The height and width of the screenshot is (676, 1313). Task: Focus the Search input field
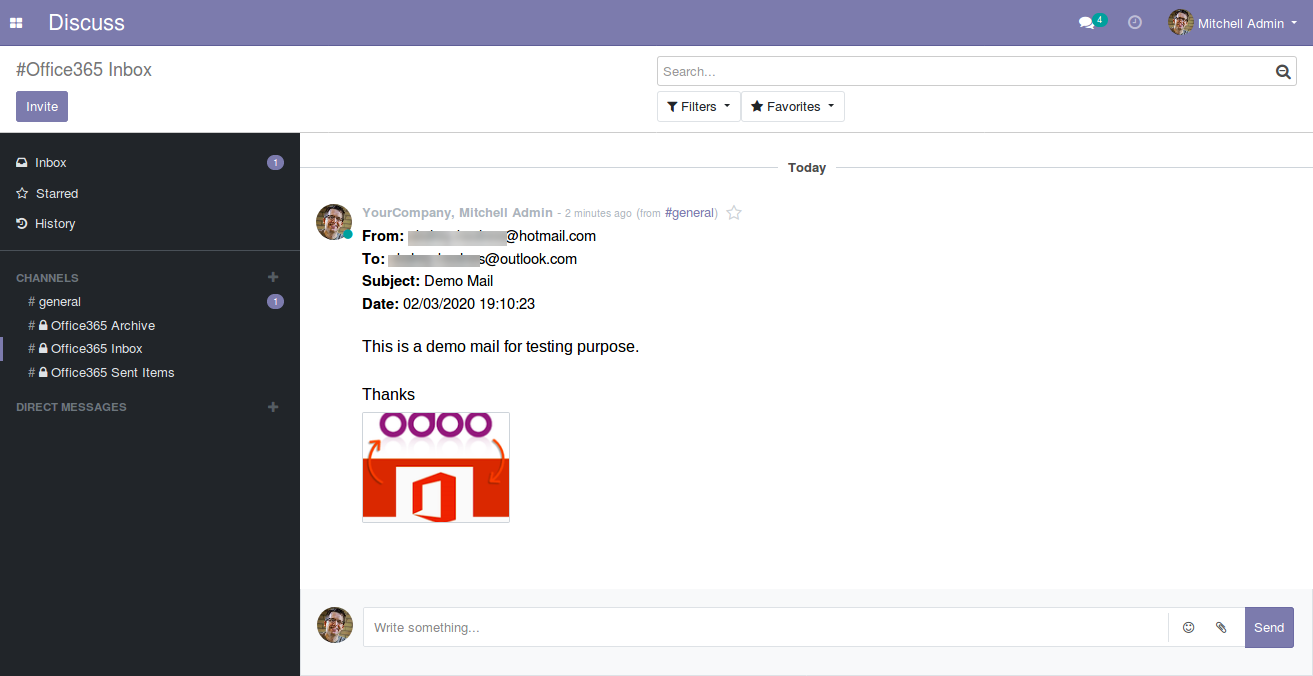(966, 71)
